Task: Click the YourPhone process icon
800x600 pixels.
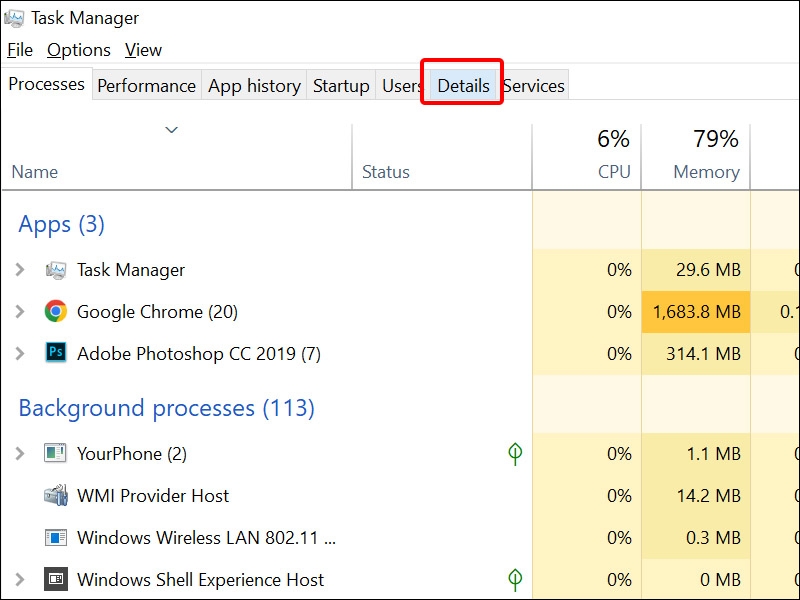Action: coord(56,454)
